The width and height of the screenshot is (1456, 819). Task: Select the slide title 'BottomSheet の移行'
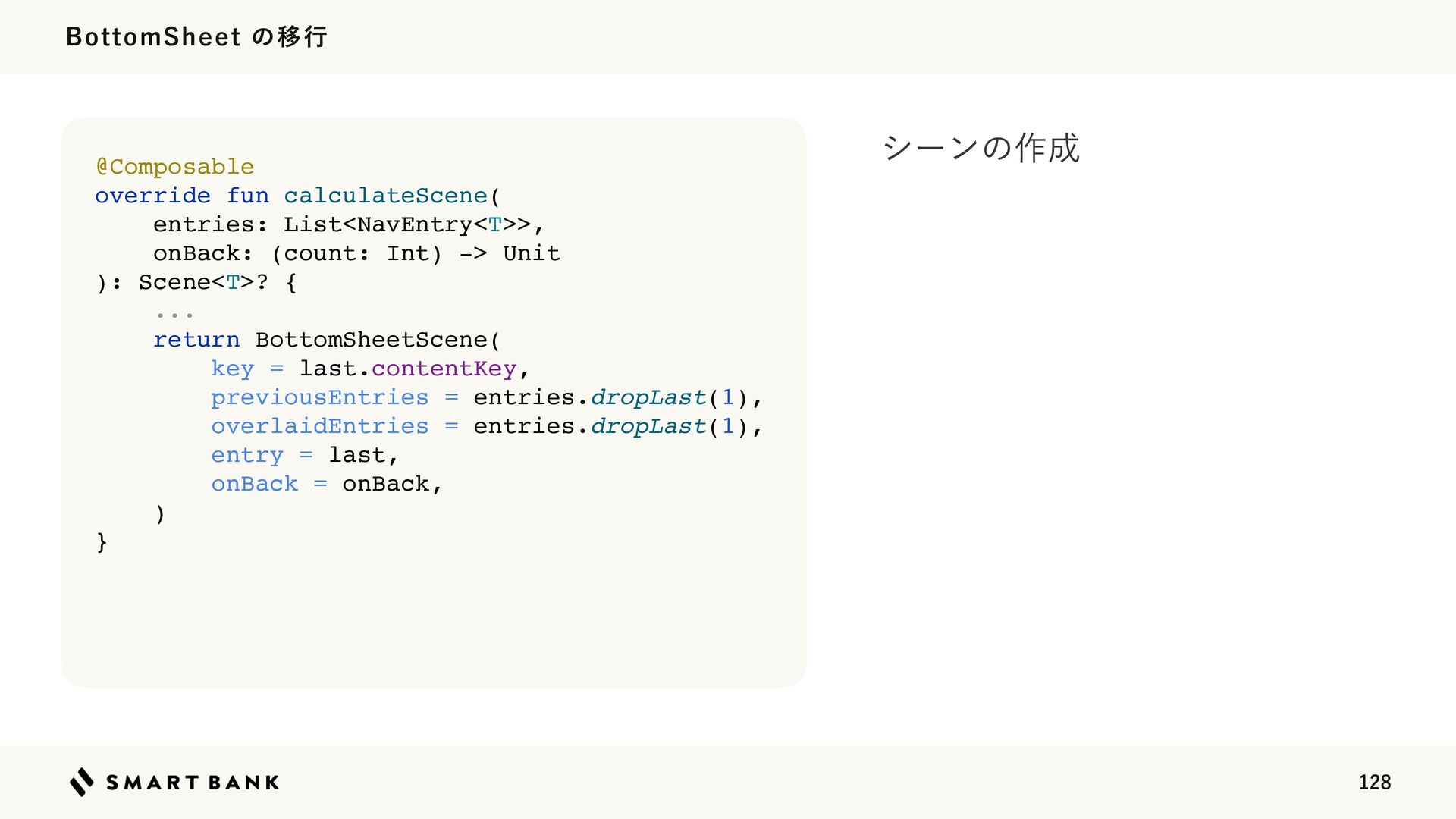pos(196,36)
